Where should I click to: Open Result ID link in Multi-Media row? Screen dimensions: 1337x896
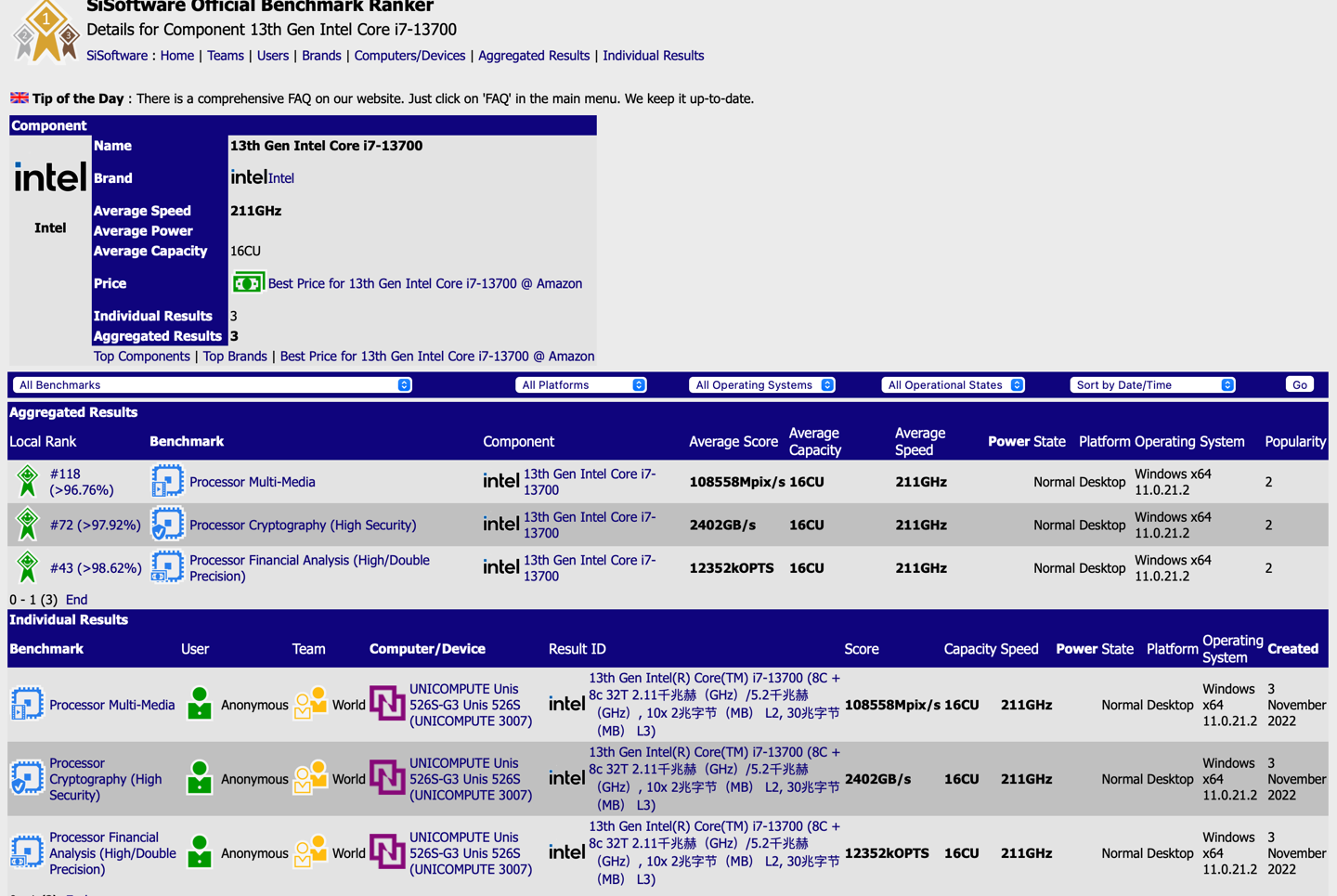(714, 705)
